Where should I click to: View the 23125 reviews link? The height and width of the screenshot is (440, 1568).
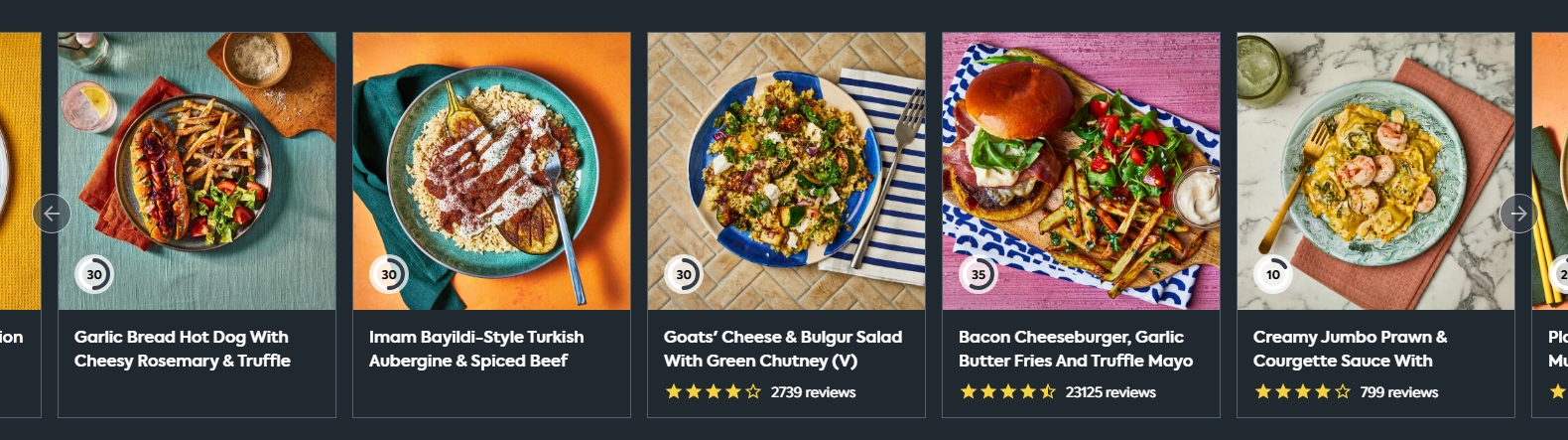[1111, 392]
